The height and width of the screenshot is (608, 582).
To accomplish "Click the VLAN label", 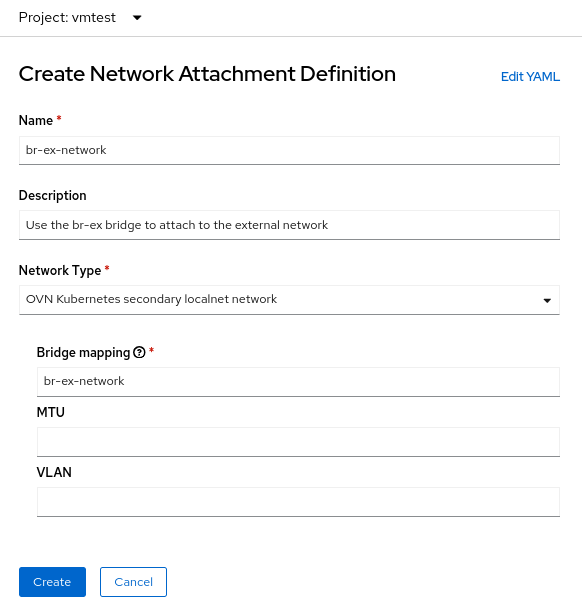I will 54,472.
